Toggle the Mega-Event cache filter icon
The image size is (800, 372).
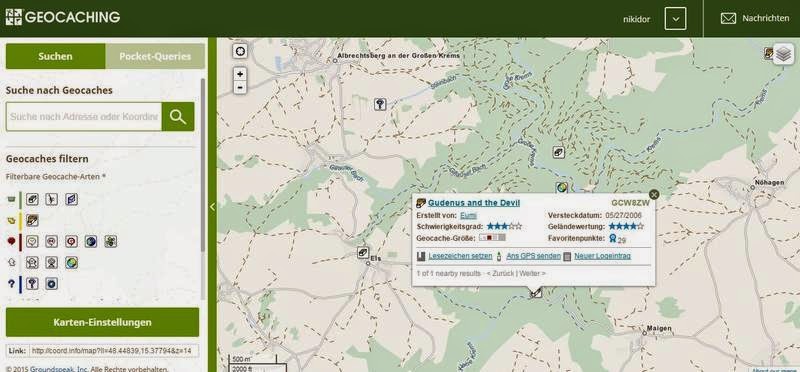point(52,241)
